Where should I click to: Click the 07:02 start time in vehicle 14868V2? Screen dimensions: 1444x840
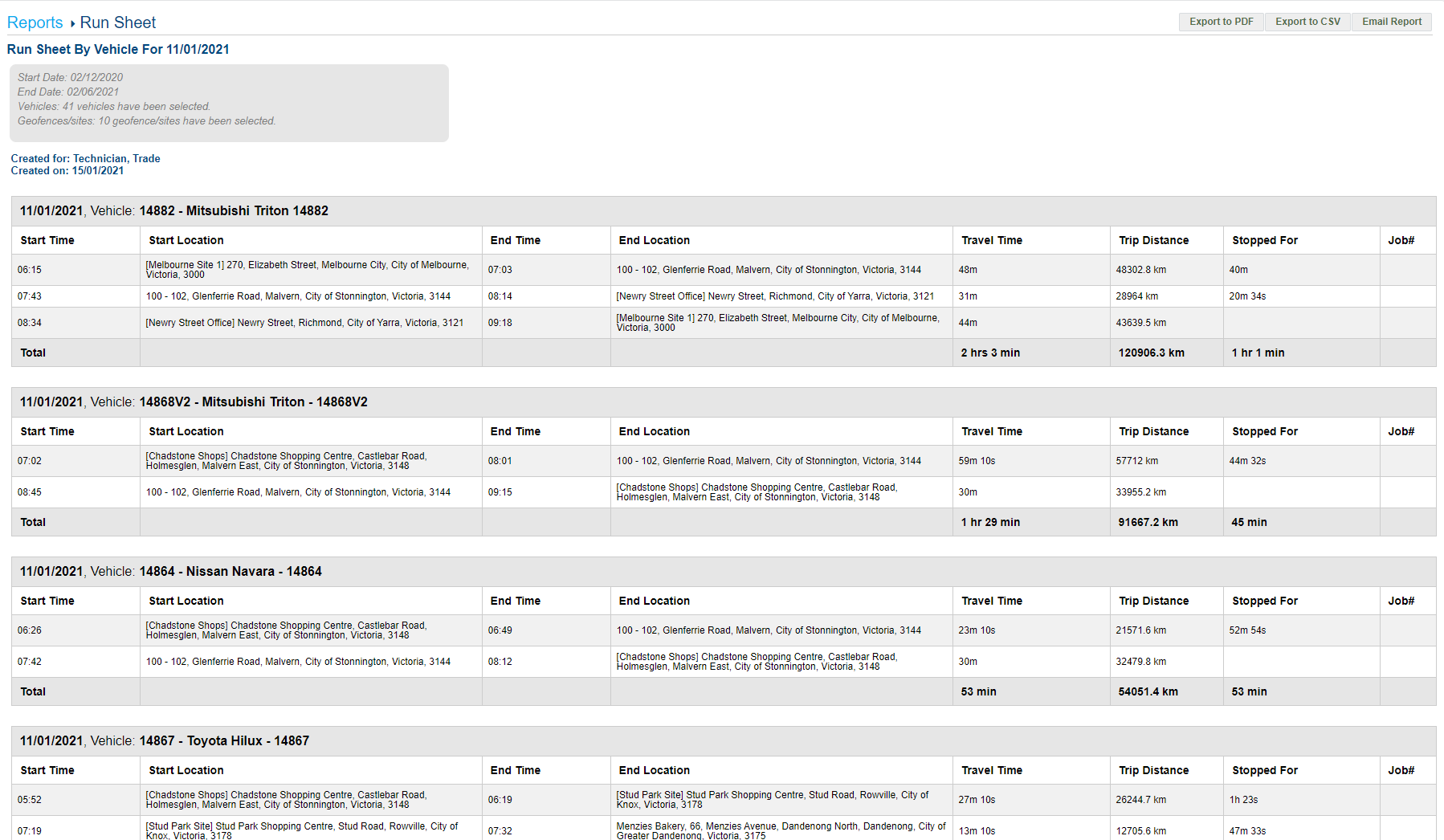coord(30,461)
